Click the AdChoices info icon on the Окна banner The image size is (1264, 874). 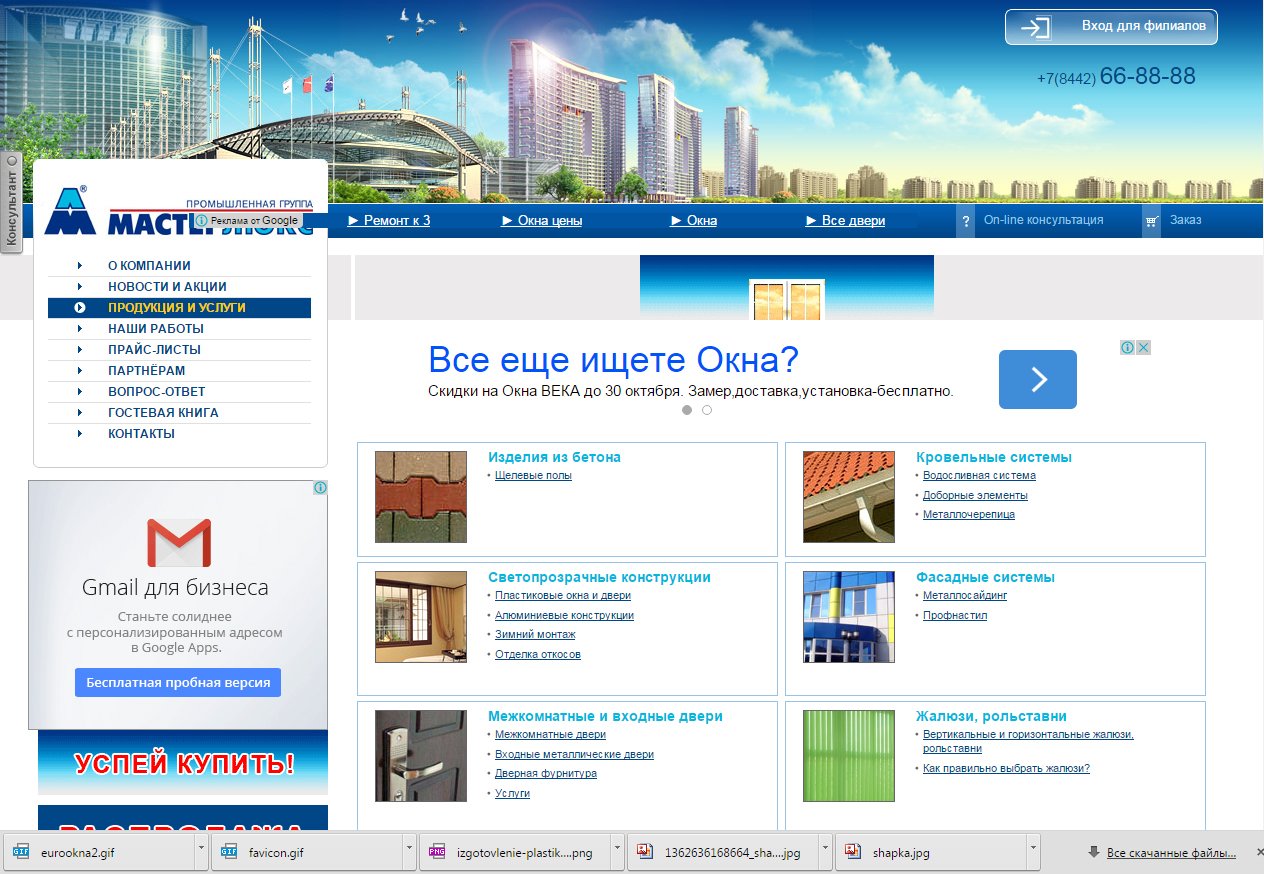(1127, 348)
